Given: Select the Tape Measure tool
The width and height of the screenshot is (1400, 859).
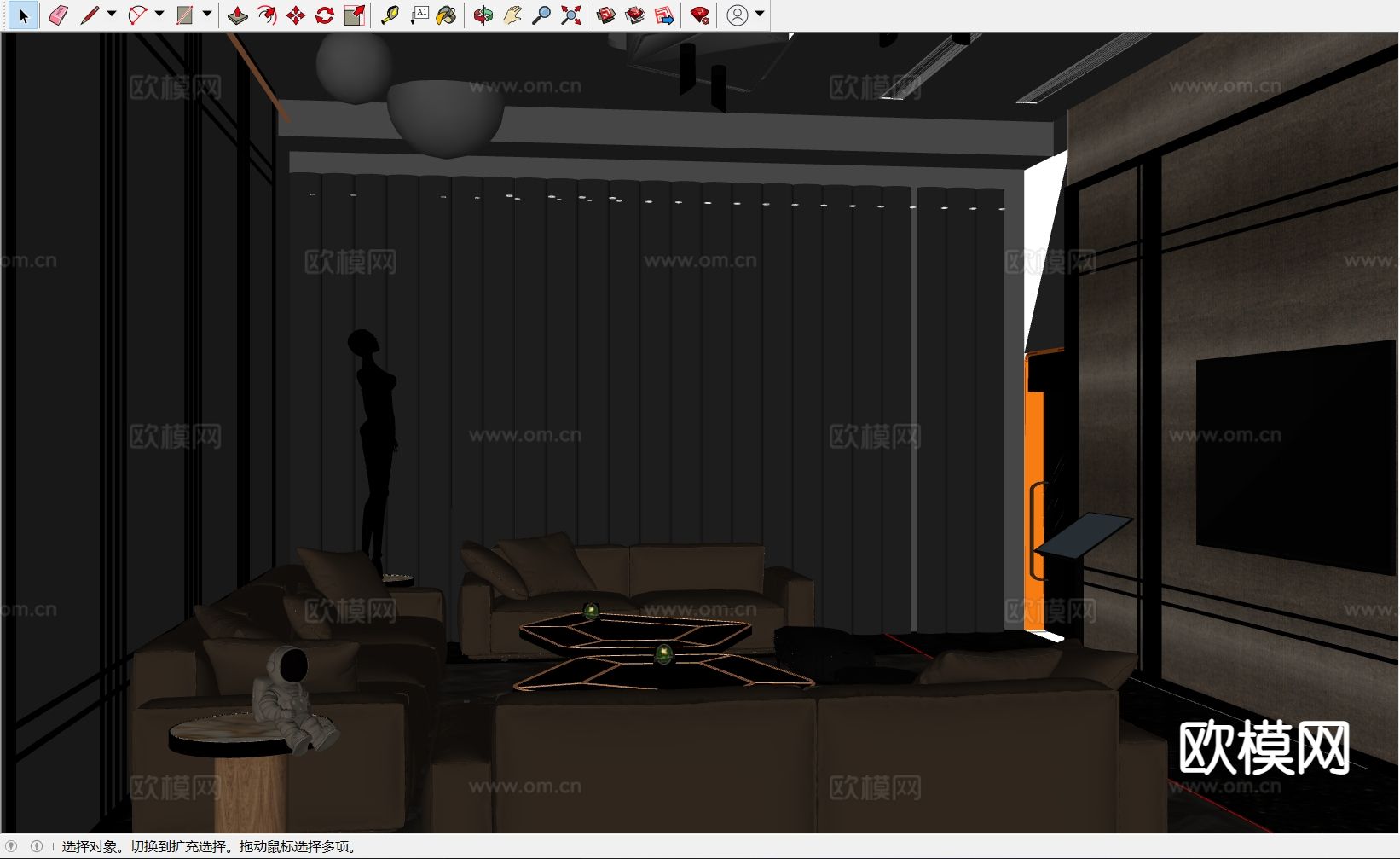Looking at the screenshot, I should (390, 15).
